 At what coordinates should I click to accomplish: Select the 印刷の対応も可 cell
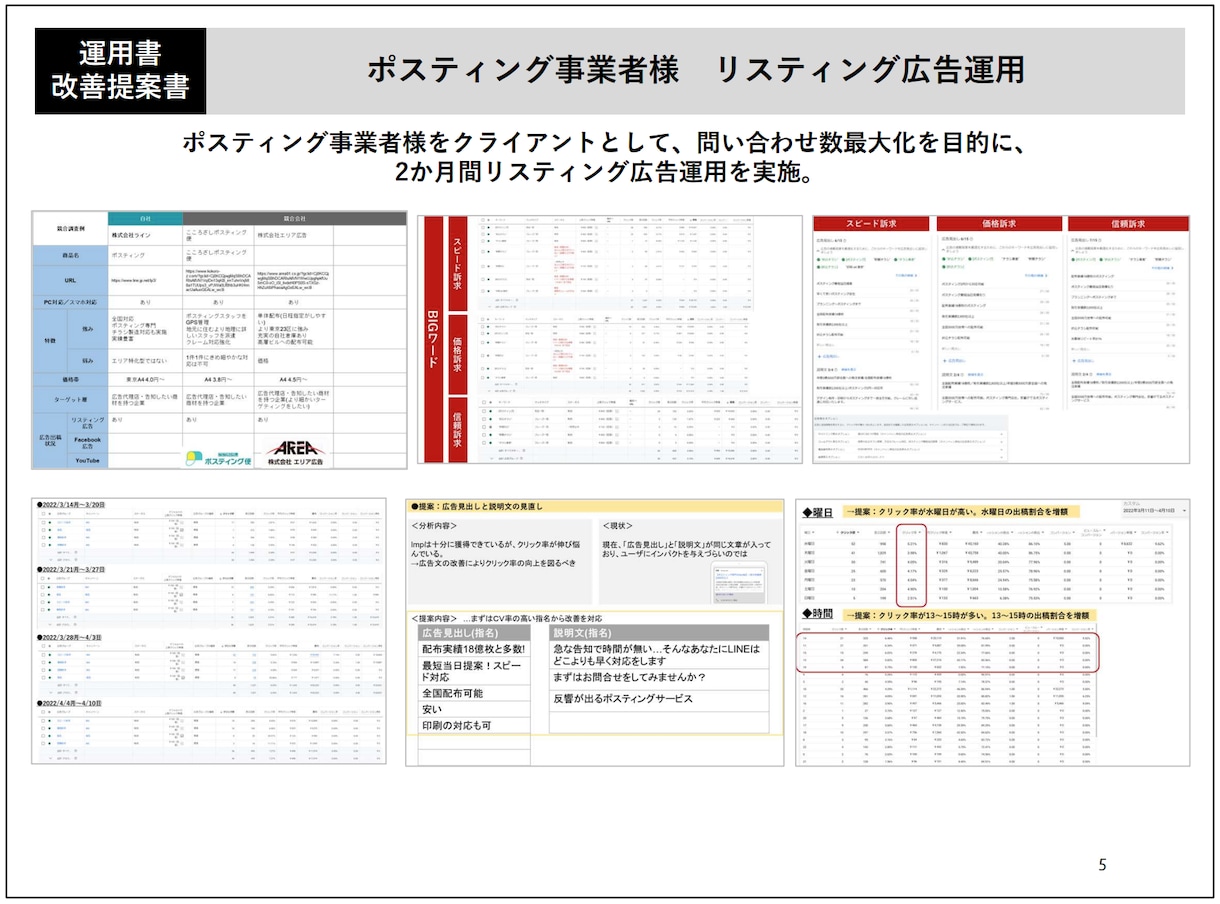tap(474, 725)
